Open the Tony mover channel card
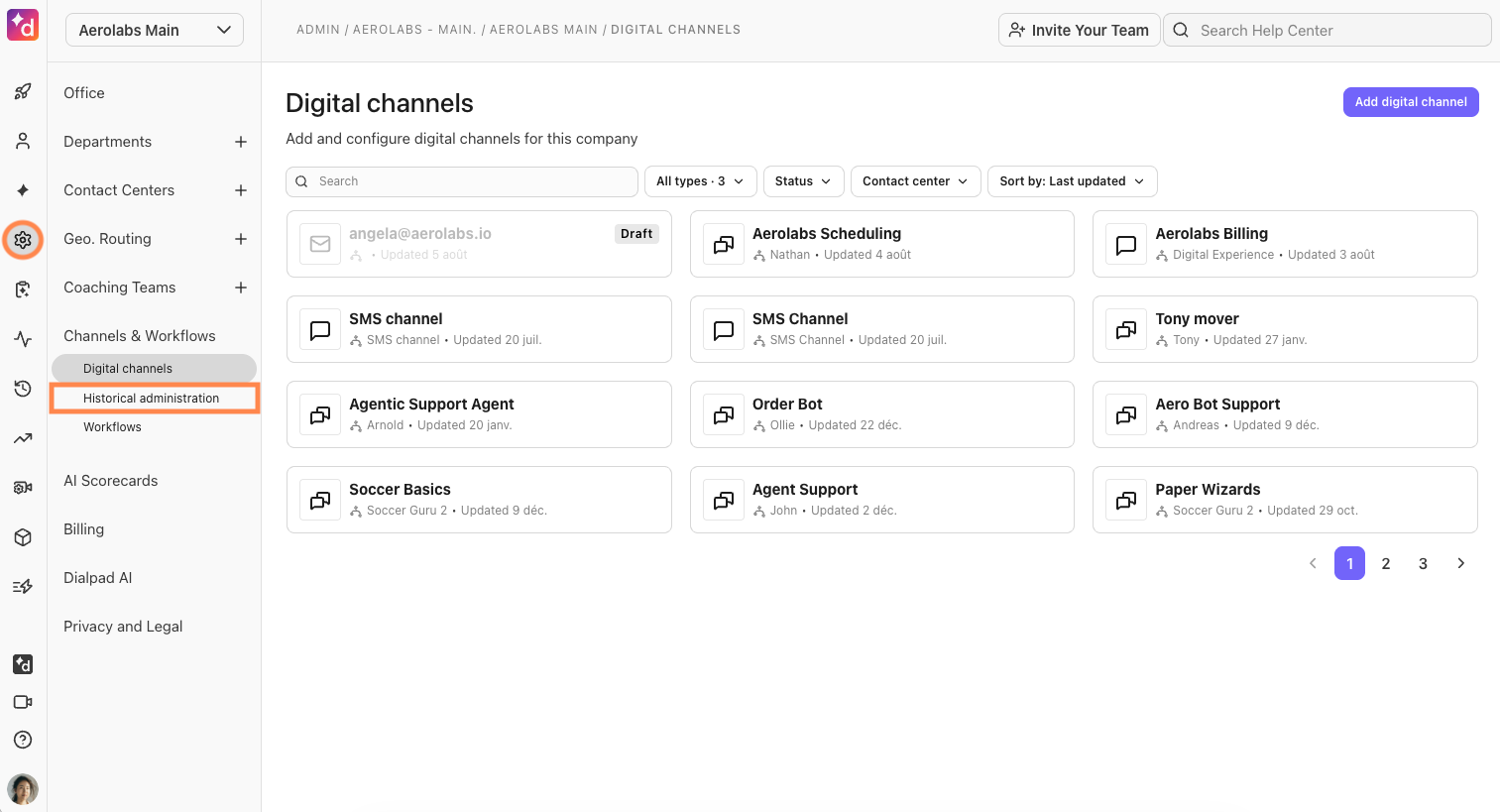This screenshot has height=812, width=1500. (1285, 329)
